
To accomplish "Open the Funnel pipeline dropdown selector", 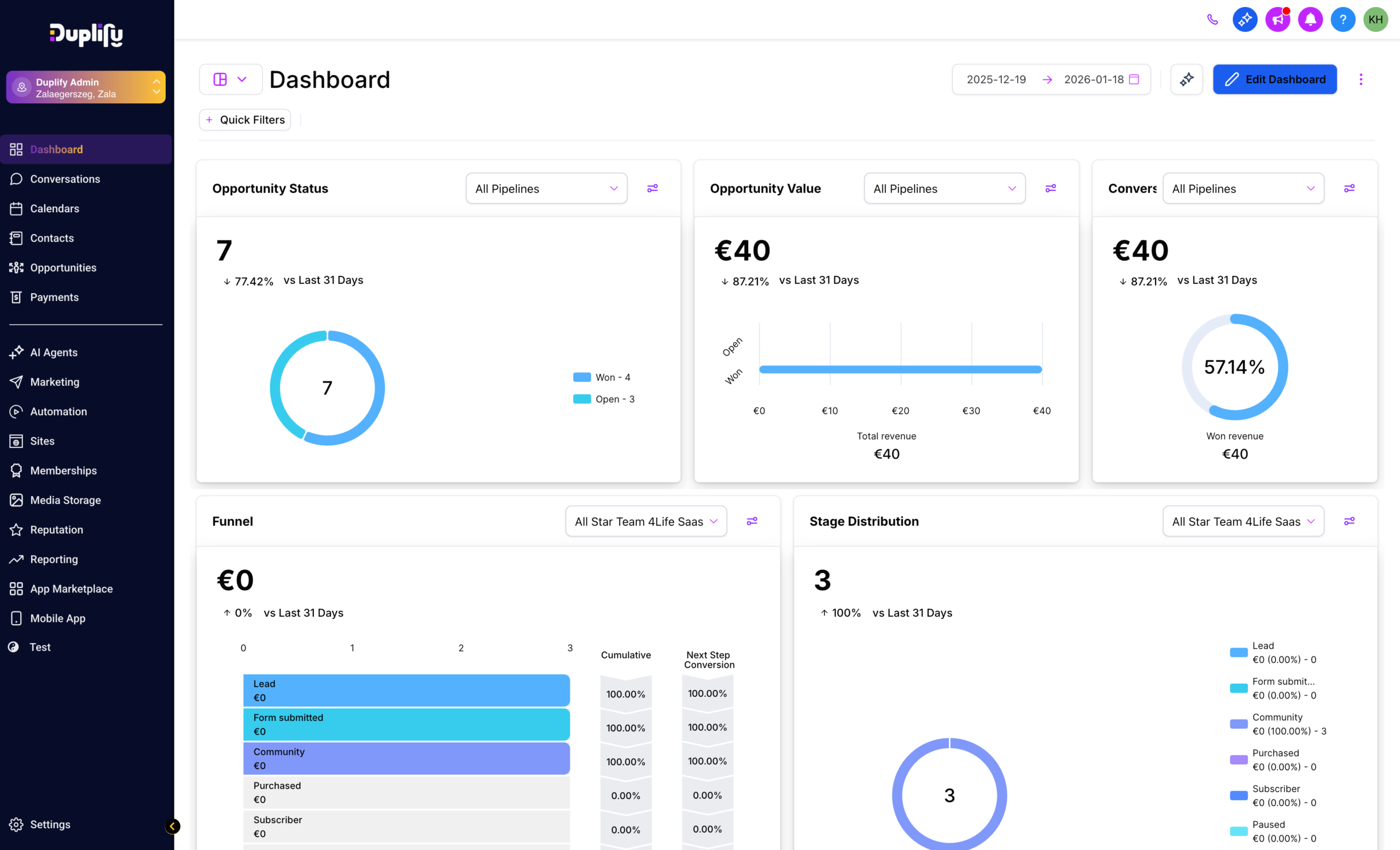I will 645,522.
